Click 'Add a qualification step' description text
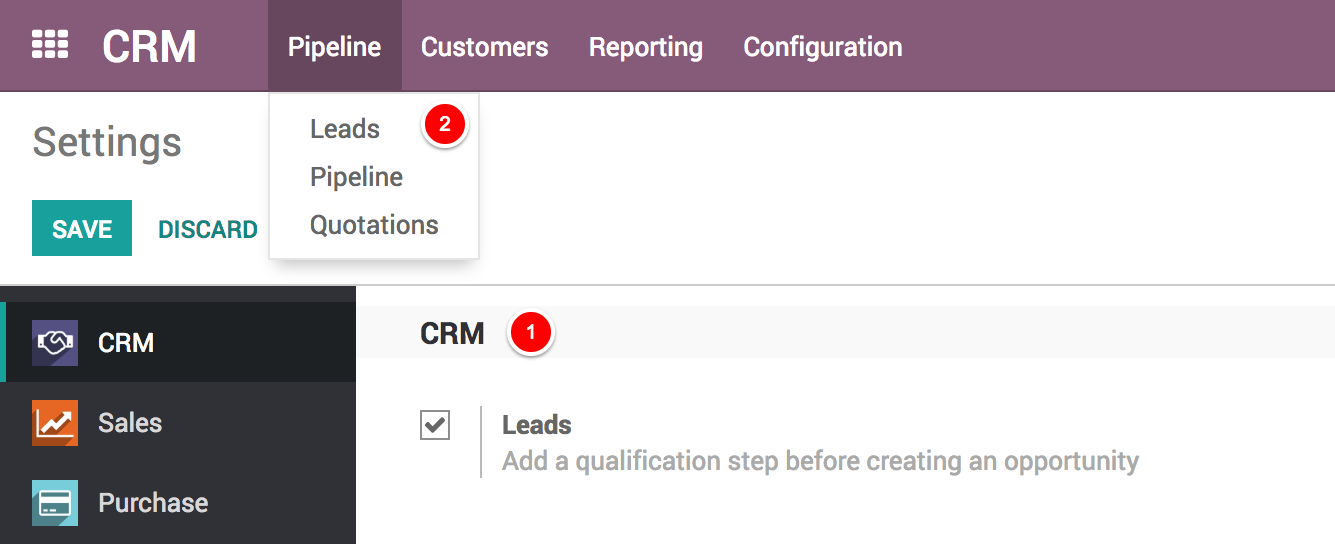Viewport: 1335px width, 544px height. 820,461
